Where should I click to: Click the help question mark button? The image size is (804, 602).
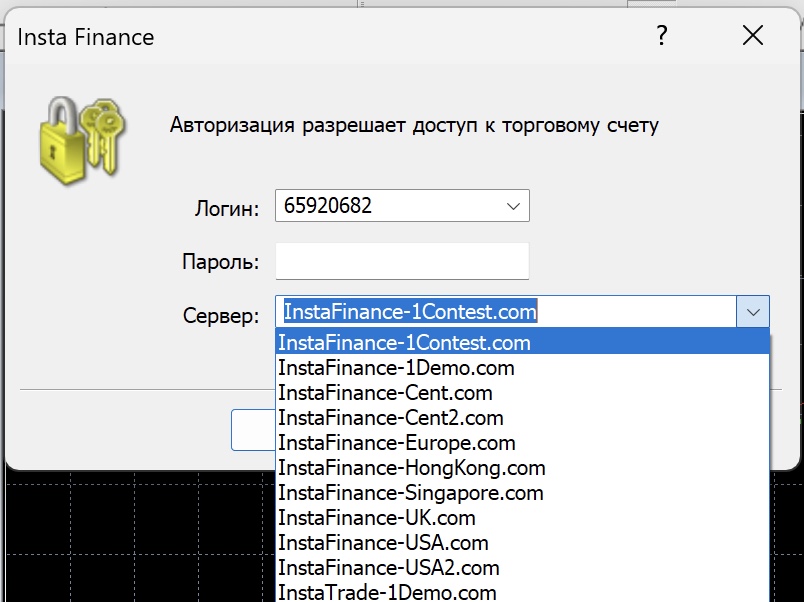[661, 36]
